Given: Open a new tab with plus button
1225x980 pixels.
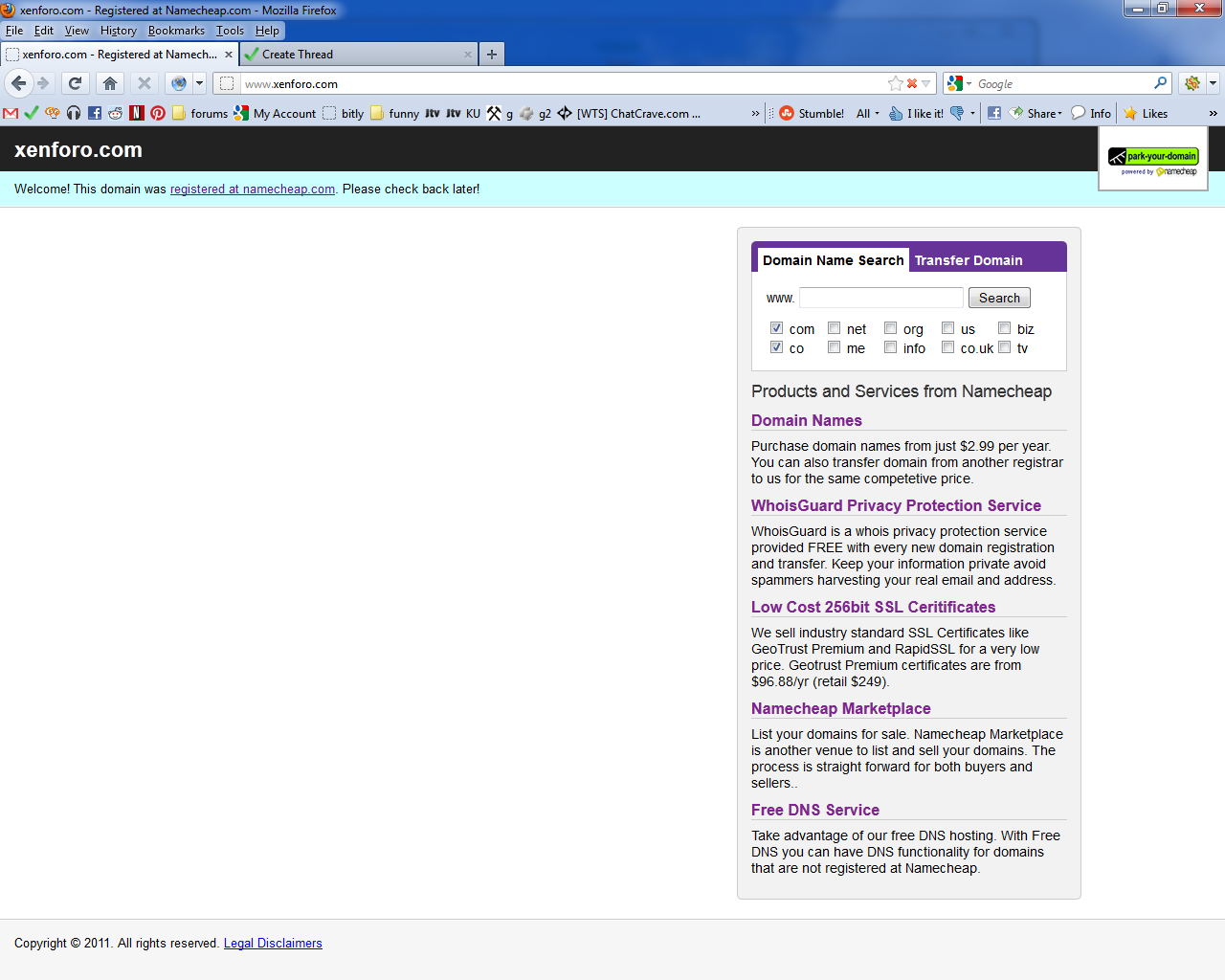Looking at the screenshot, I should coord(491,55).
